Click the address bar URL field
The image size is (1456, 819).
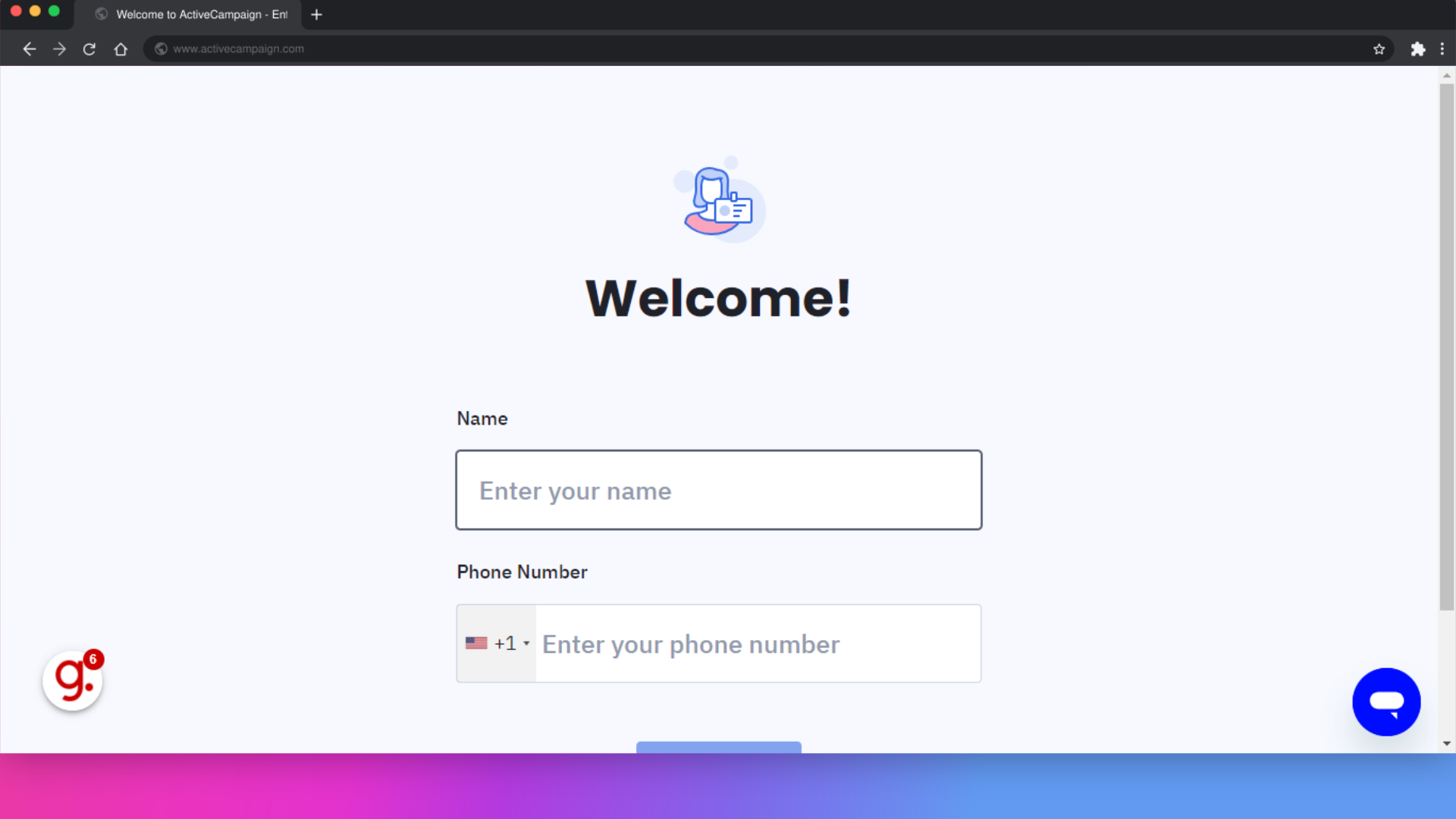[x=238, y=49]
